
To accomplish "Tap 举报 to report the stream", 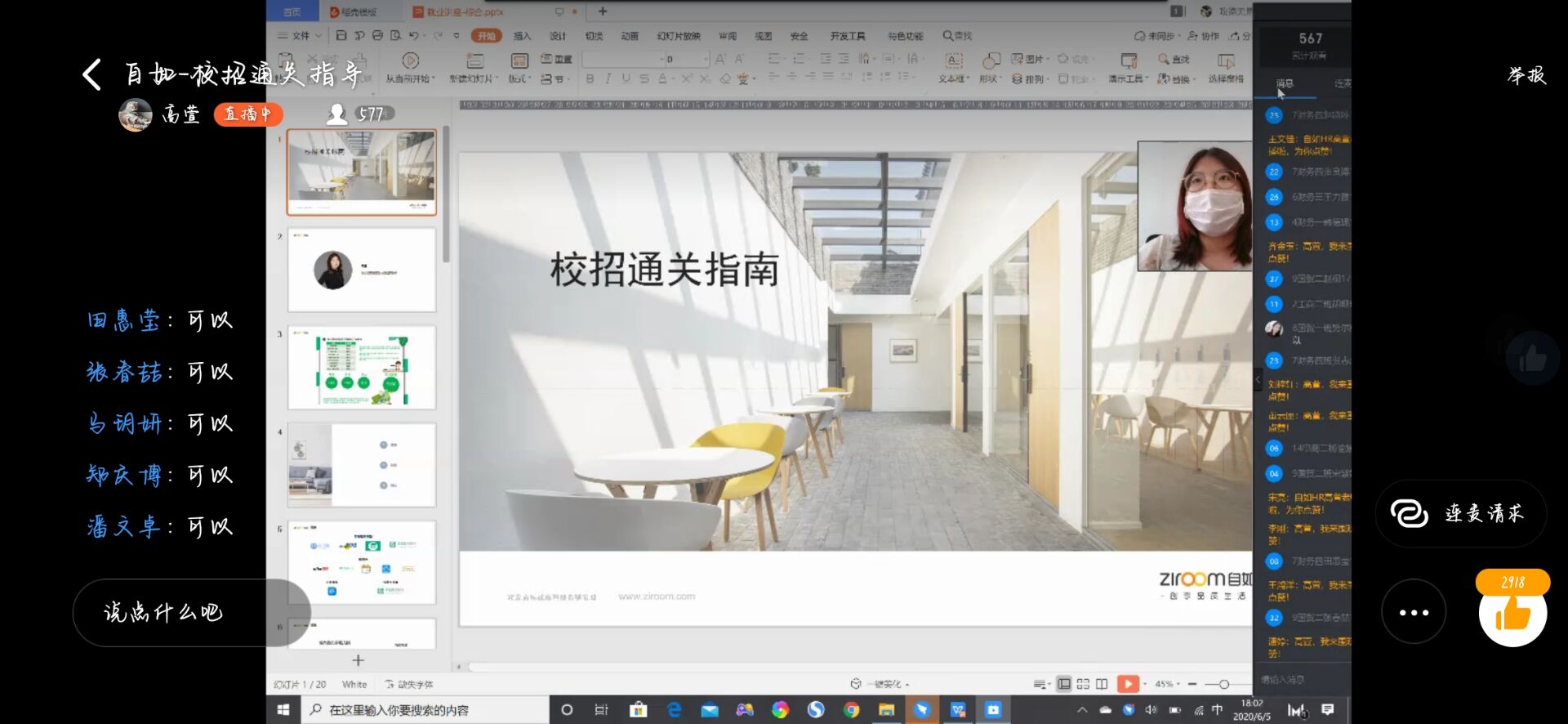I will pyautogui.click(x=1526, y=75).
